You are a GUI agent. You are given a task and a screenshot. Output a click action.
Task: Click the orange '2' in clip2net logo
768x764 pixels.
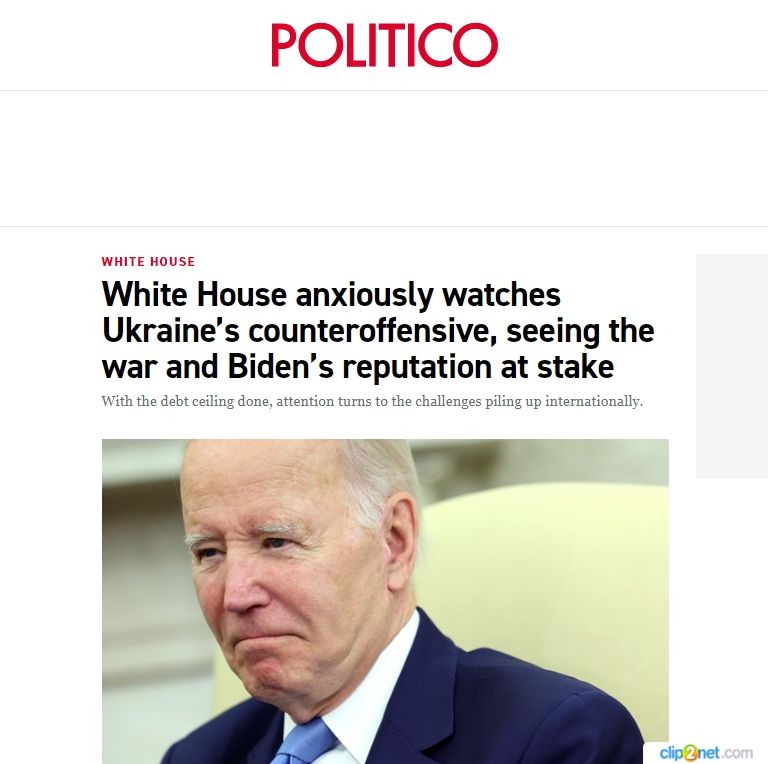point(690,752)
